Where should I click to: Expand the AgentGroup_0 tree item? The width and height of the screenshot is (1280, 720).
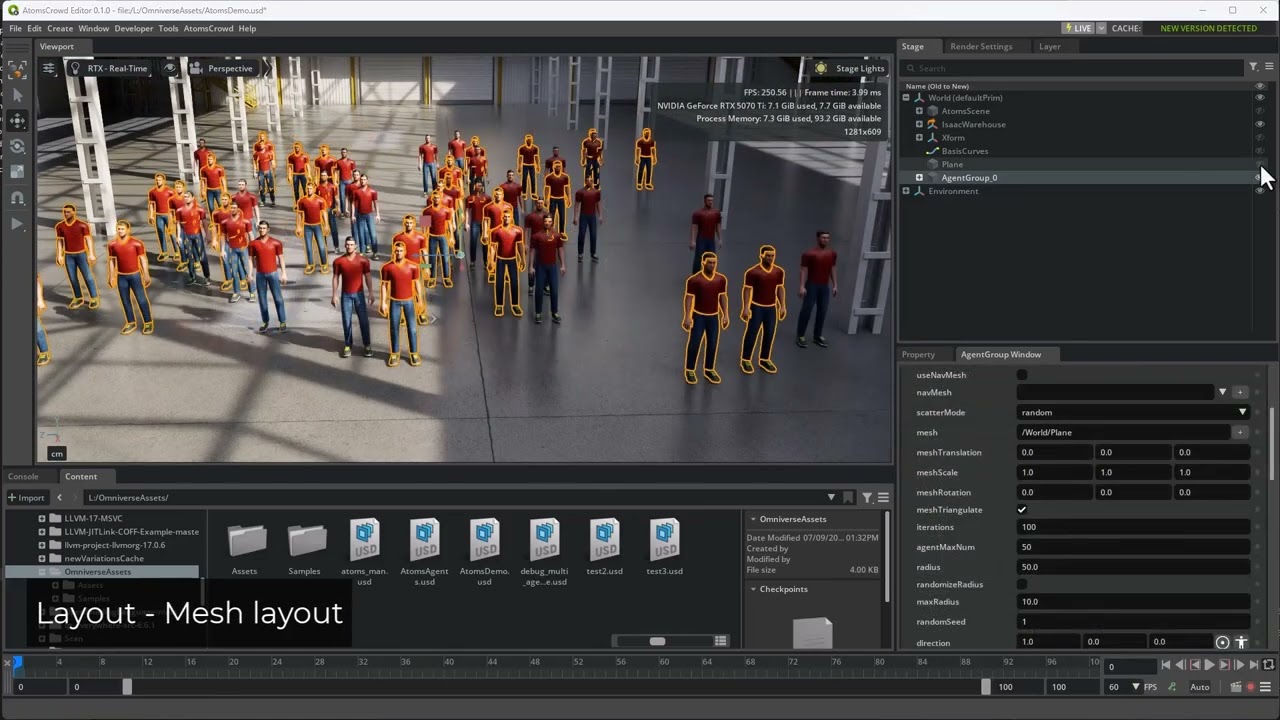pyautogui.click(x=919, y=178)
